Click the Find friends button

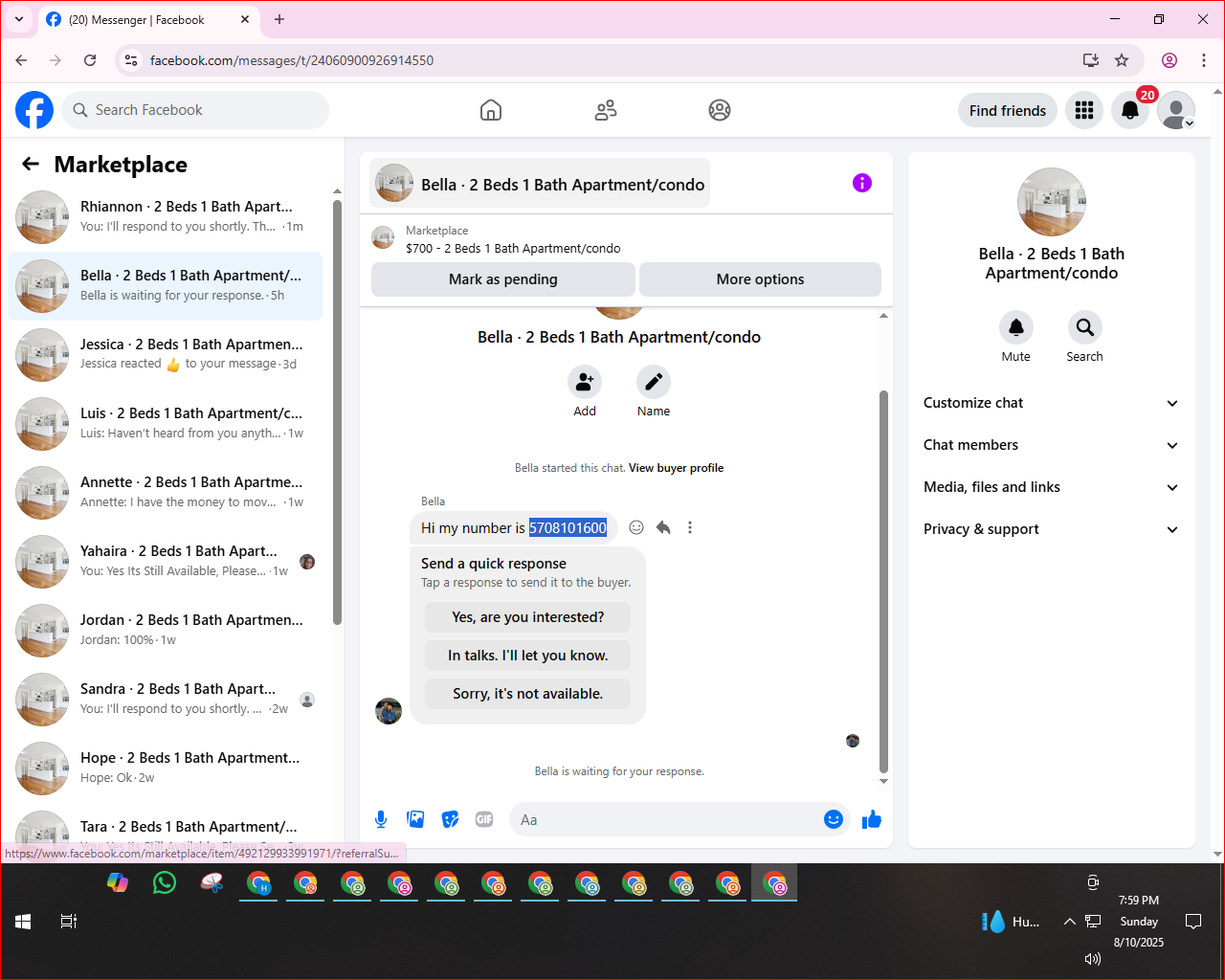tap(1008, 110)
